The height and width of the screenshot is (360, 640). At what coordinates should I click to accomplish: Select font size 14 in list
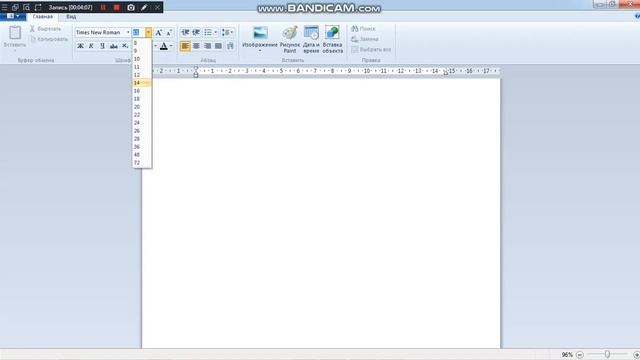pyautogui.click(x=142, y=83)
